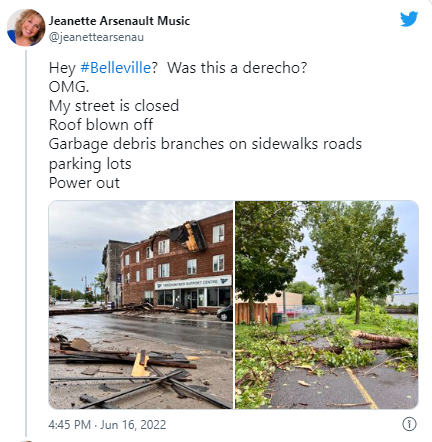Image resolution: width=432 pixels, height=442 pixels.
Task: Open the #Belleville hashtag link
Action: click(116, 68)
